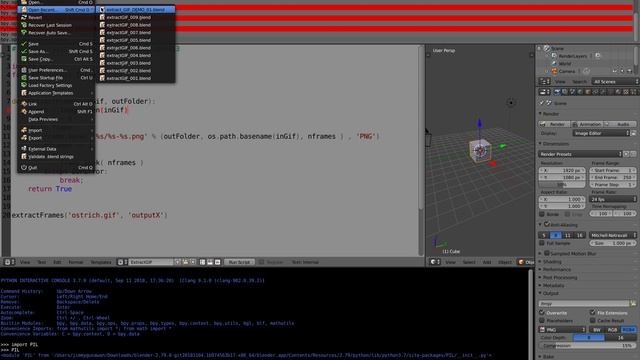Expand the External Data submenu
Image resolution: width=640 pixels, height=360 pixels.
(x=56, y=149)
